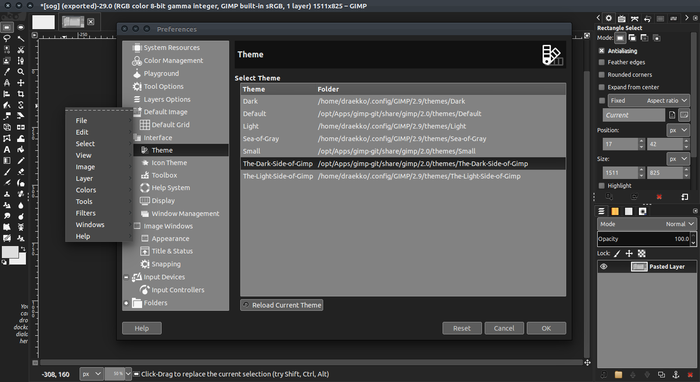Enable Feather edges checkbox

point(601,62)
